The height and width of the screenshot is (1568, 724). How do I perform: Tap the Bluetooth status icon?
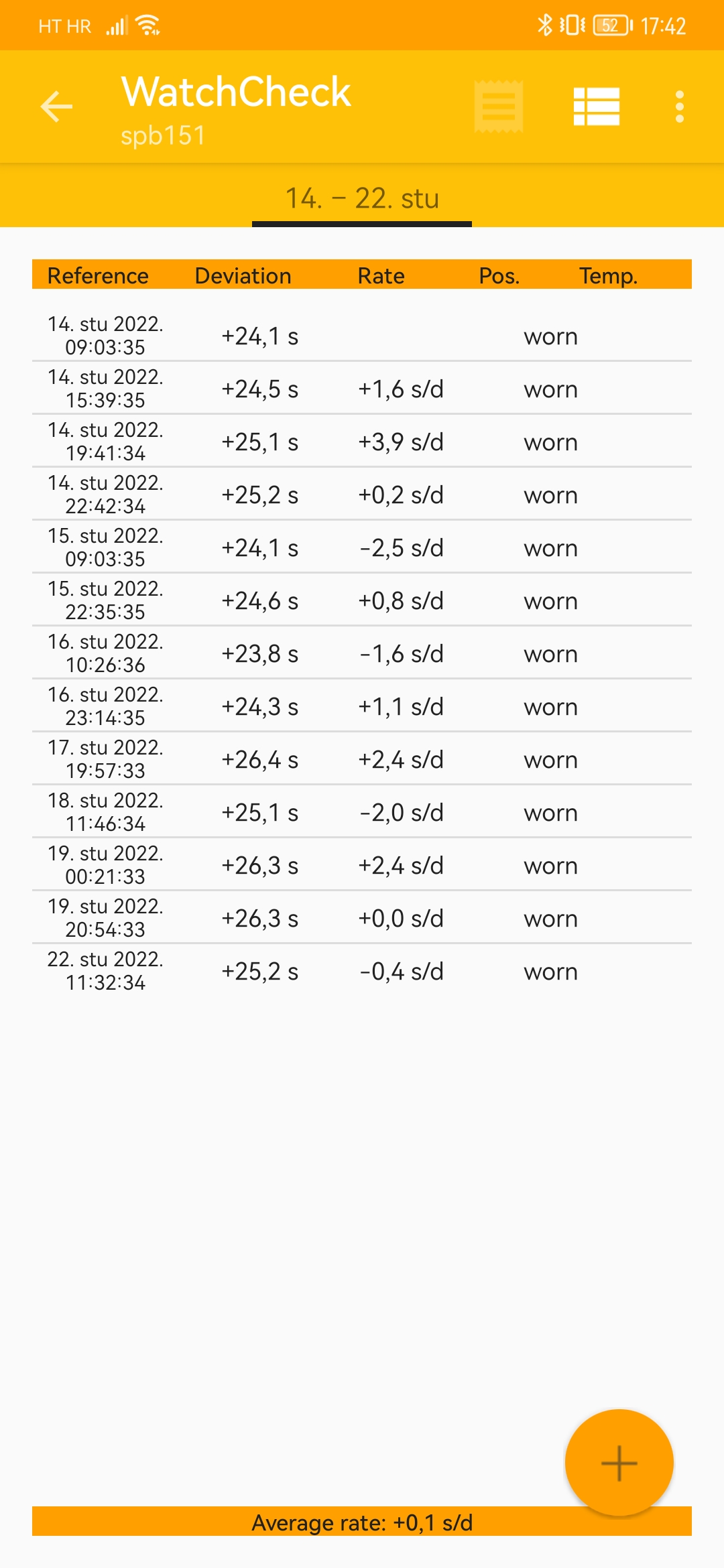click(x=544, y=25)
